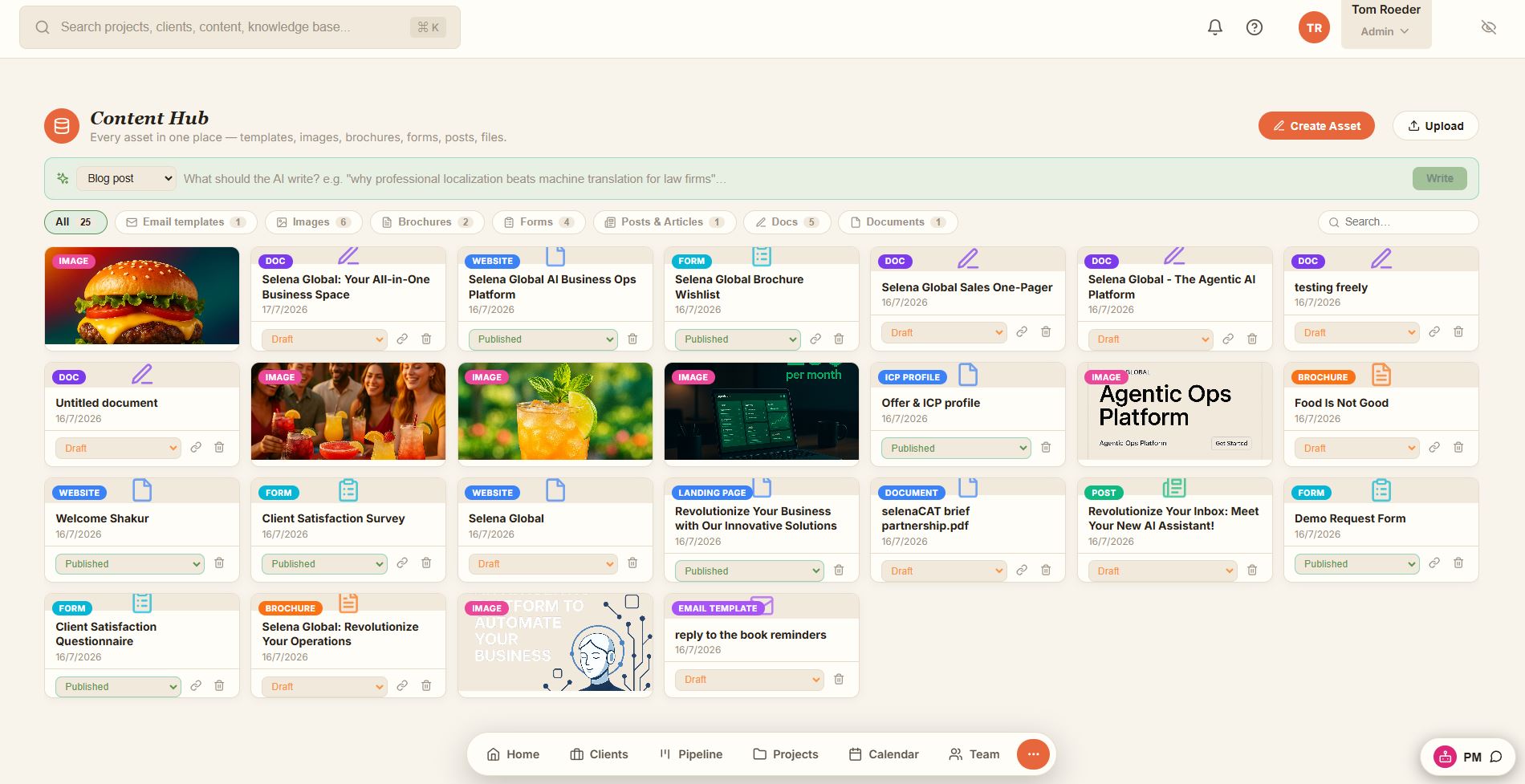Open Draft status dropdown for Untitled document

point(118,448)
